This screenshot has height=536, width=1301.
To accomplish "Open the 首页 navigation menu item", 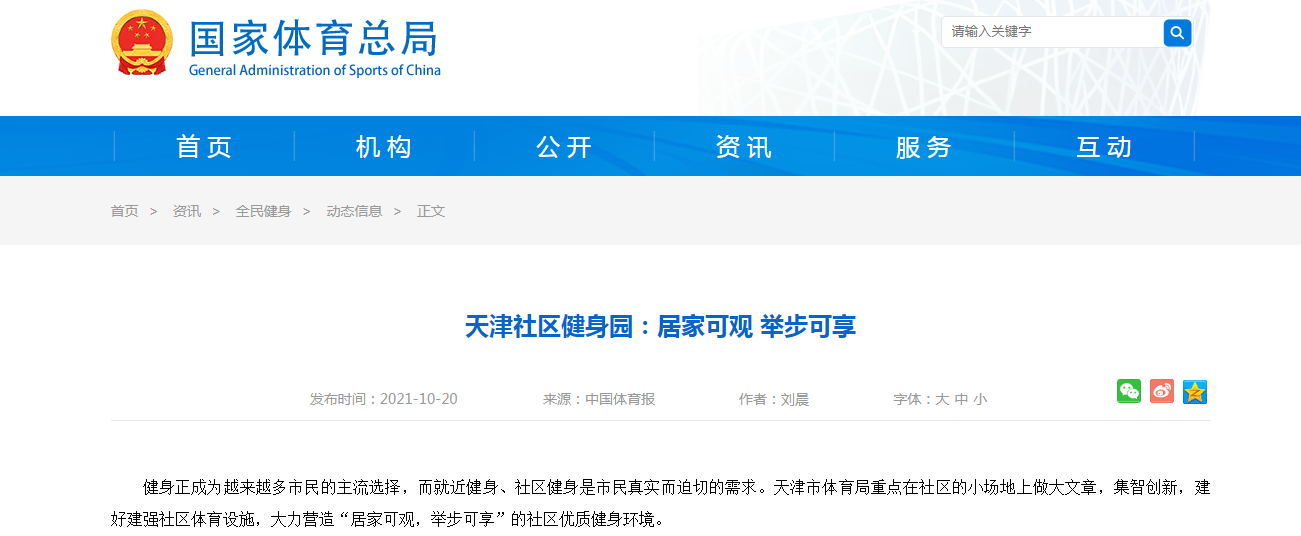I will (x=204, y=147).
